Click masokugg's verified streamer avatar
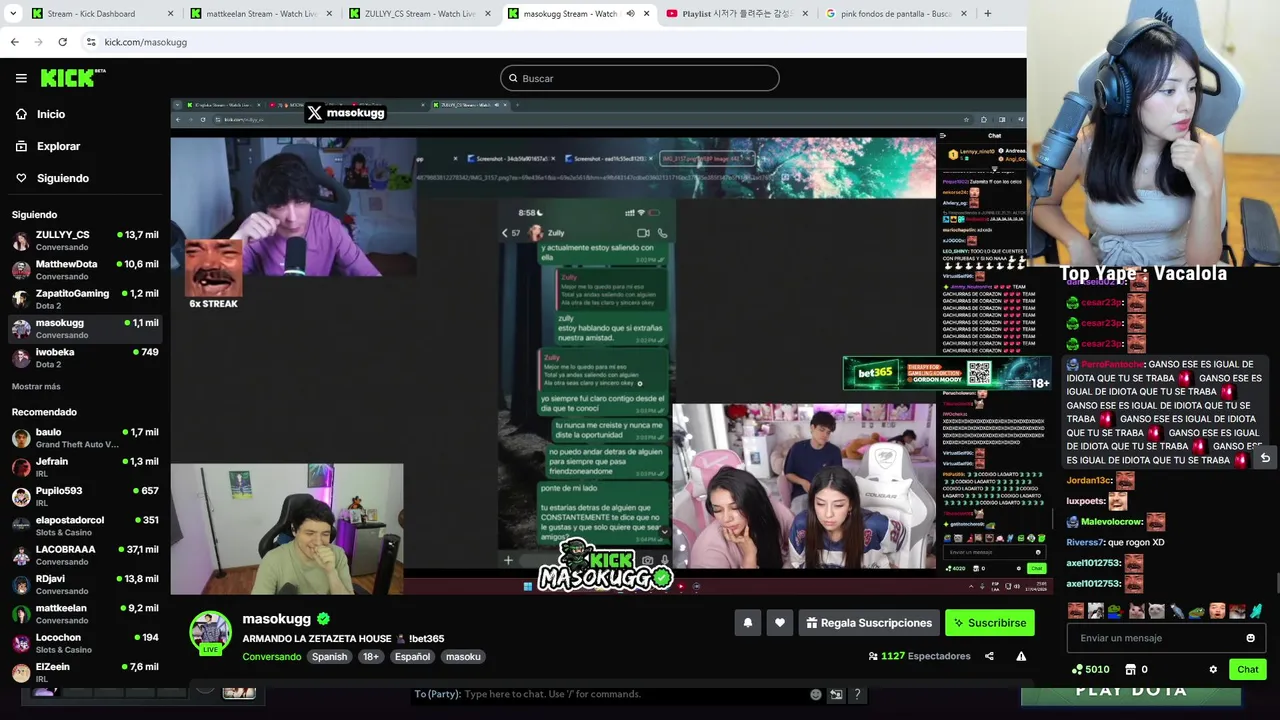Viewport: 1280px width, 720px height. click(210, 632)
